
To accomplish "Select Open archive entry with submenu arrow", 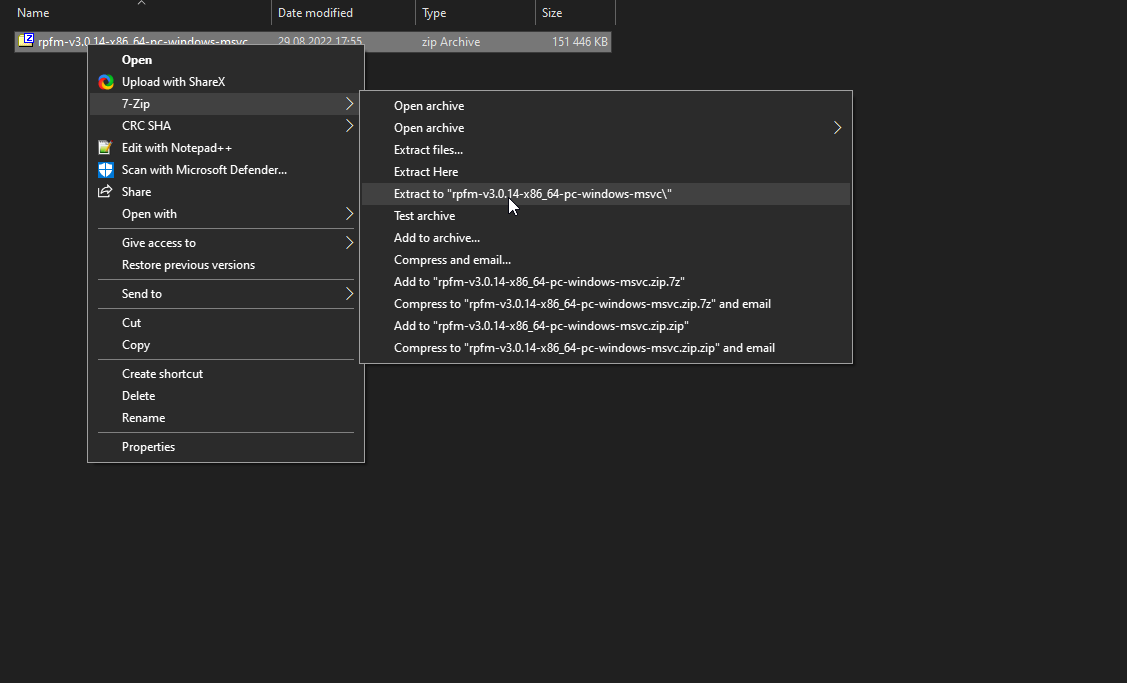I will 606,128.
